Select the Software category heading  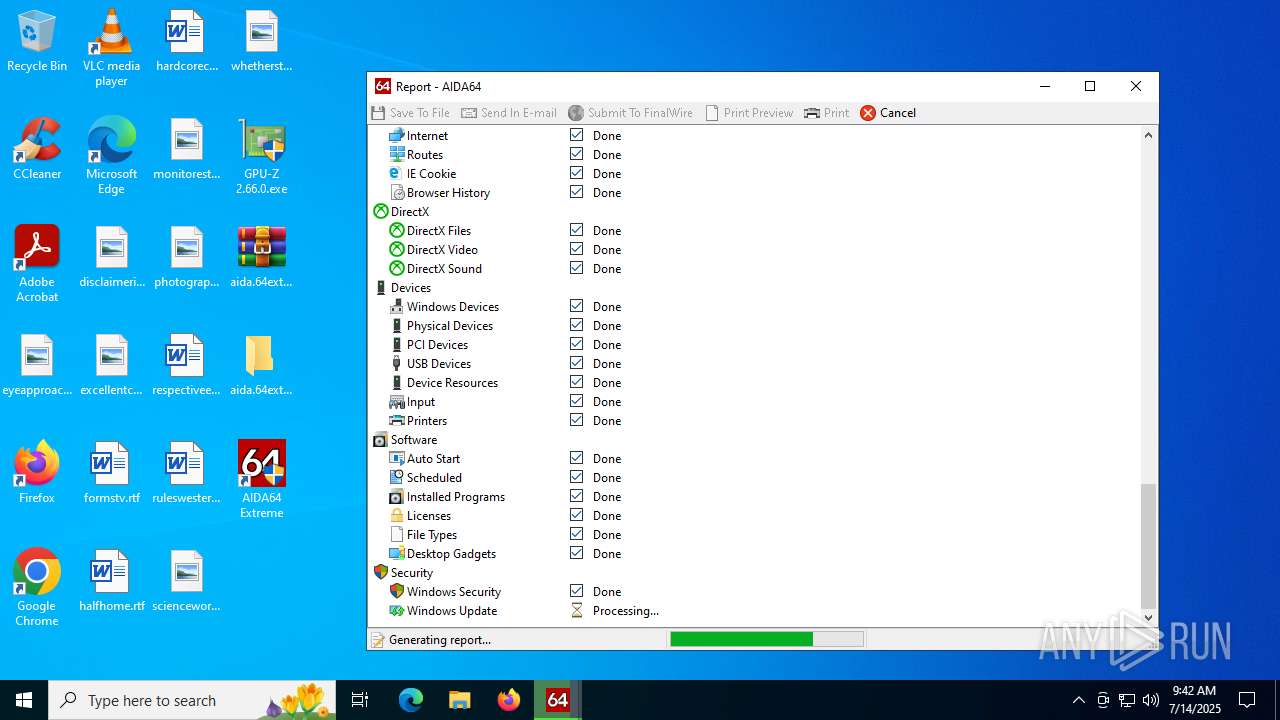pyautogui.click(x=414, y=439)
